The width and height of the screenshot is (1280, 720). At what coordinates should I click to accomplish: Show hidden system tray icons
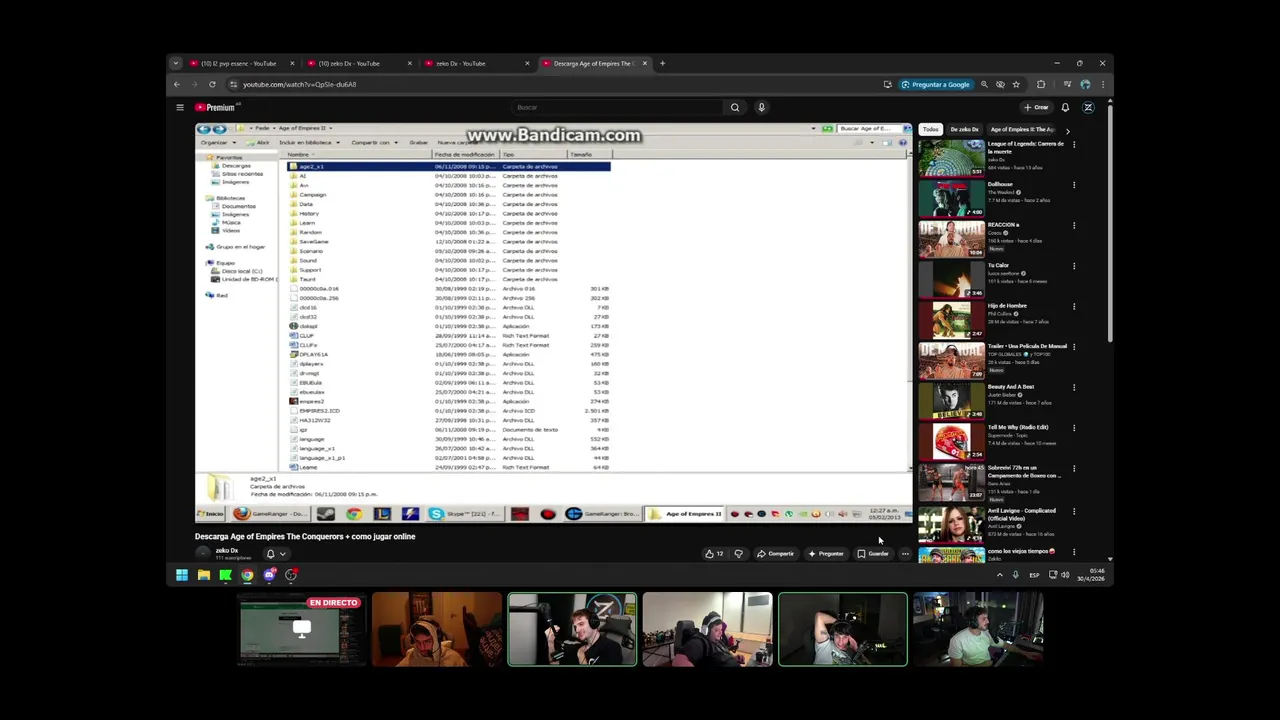(999, 575)
